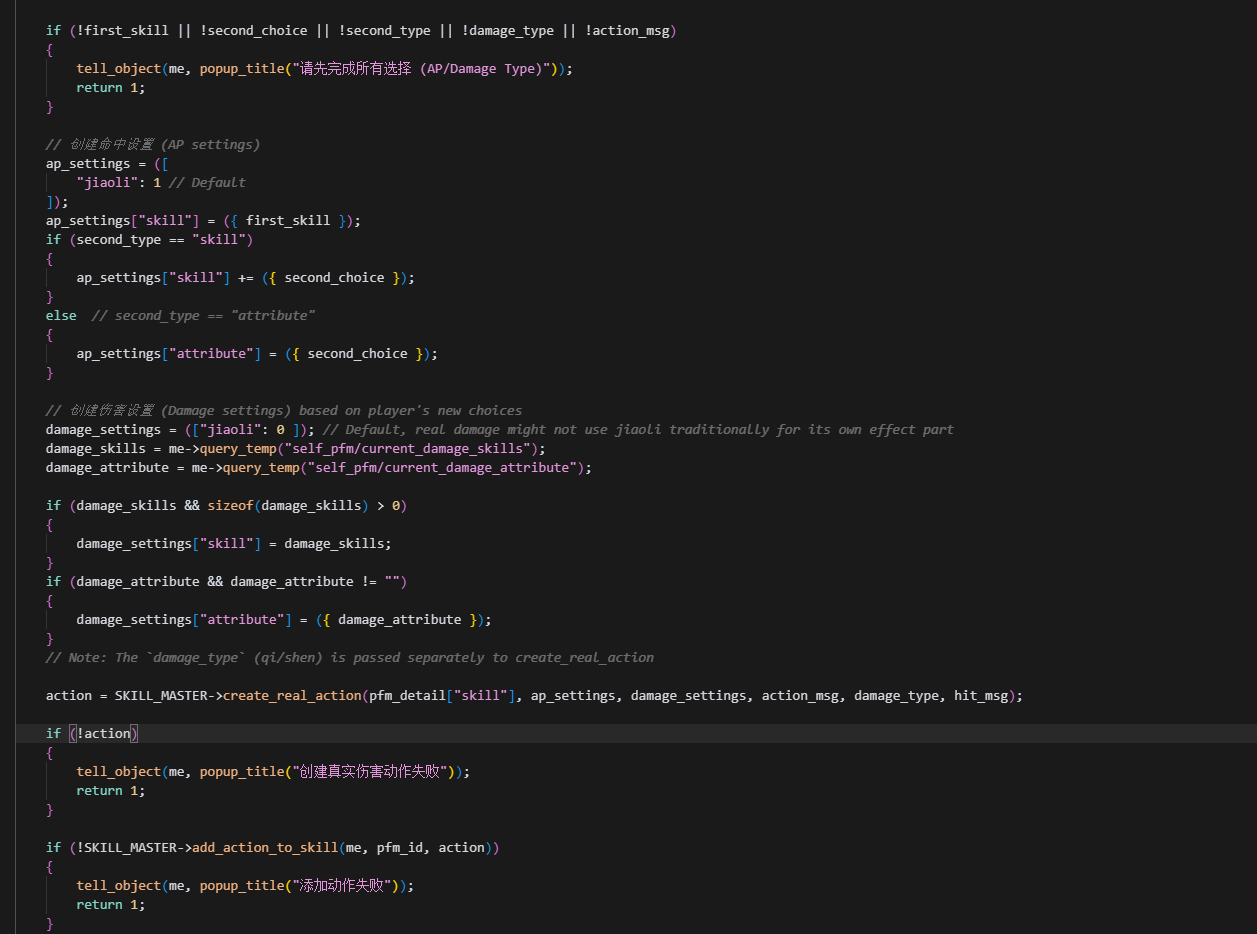This screenshot has height=934, width=1257.
Task: Click the pfm_detail["skill"] argument
Action: click(x=442, y=696)
